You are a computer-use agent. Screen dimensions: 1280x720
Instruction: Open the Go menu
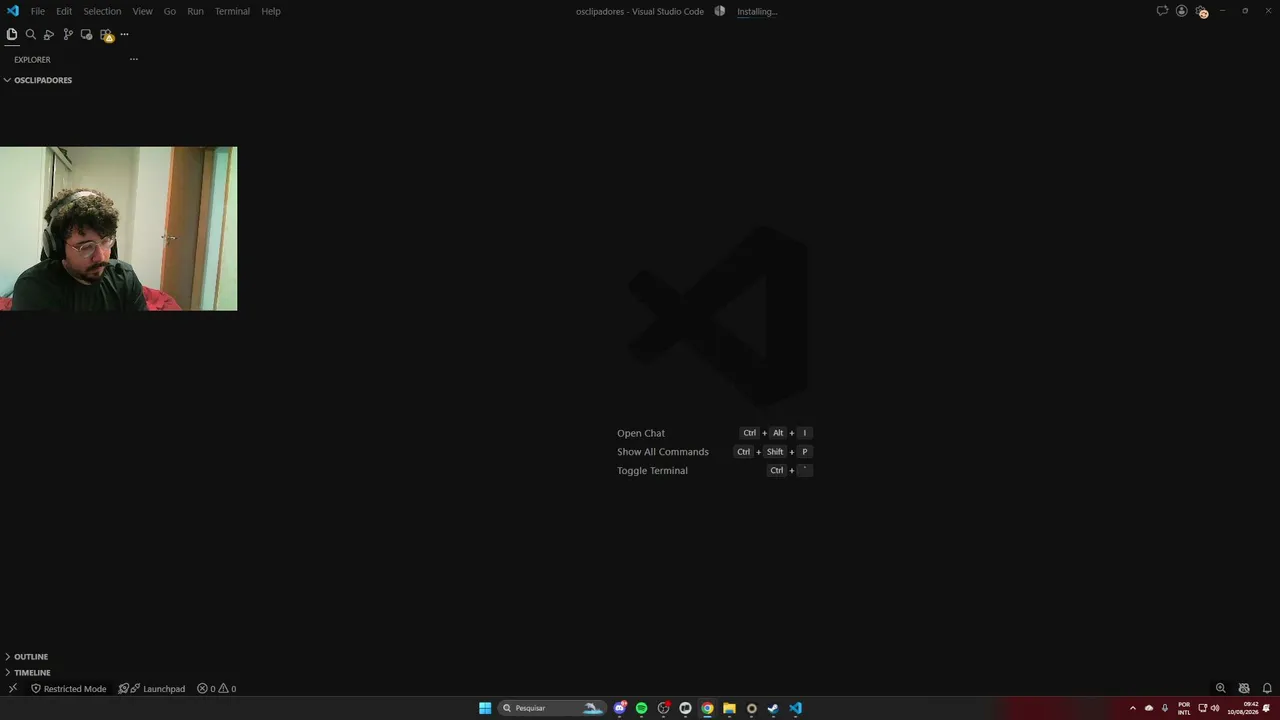pos(170,11)
